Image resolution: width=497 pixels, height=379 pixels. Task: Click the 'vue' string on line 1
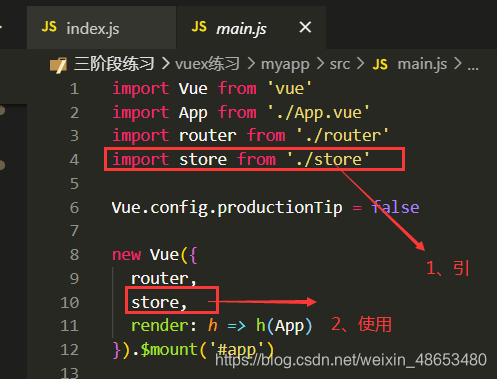click(x=290, y=89)
